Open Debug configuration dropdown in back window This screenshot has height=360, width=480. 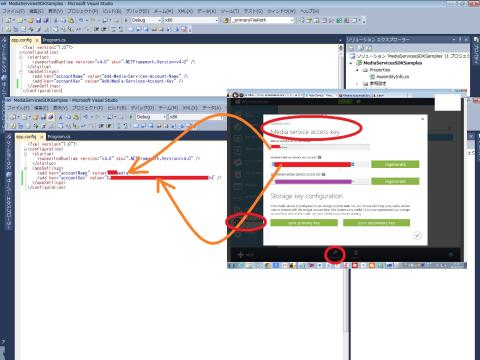[x=159, y=20]
